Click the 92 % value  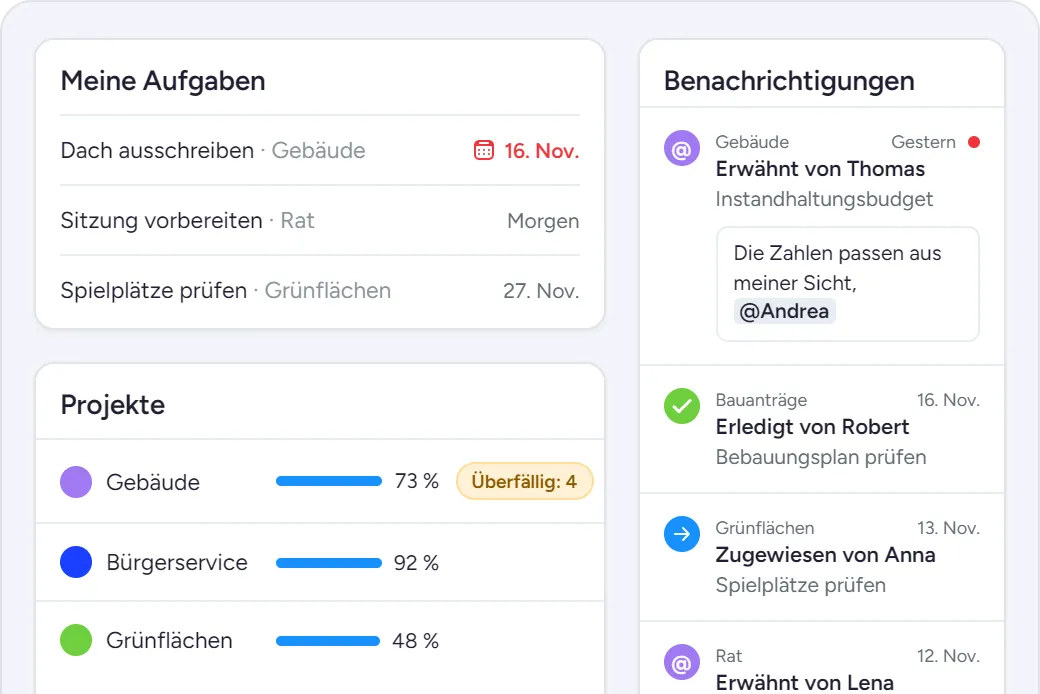click(x=417, y=563)
